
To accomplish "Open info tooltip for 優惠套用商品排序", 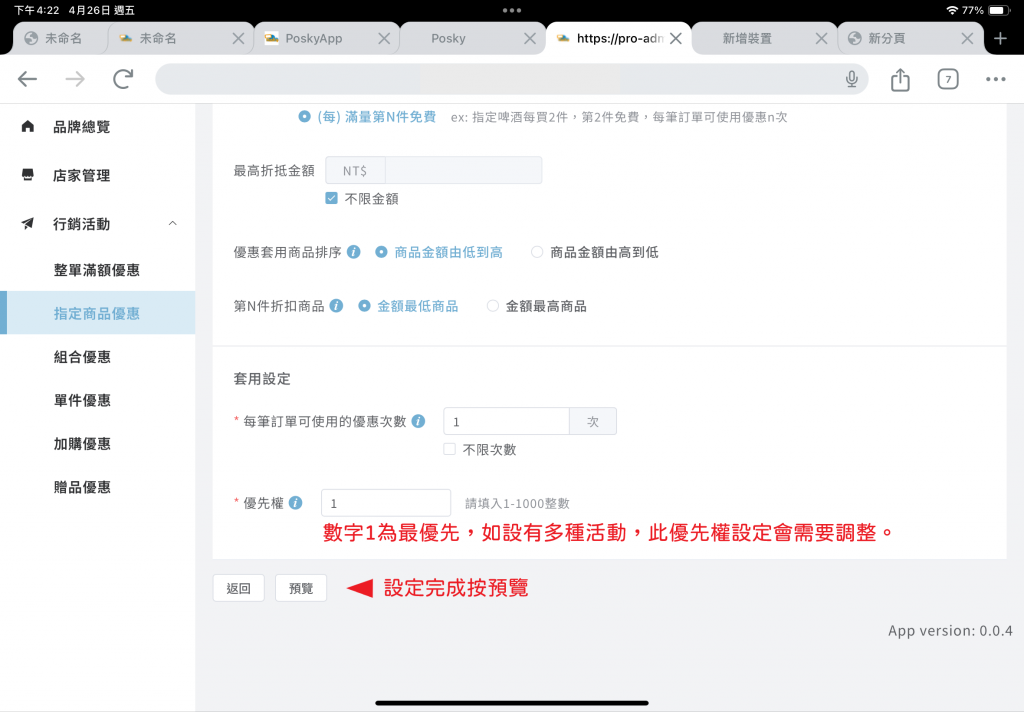I will pos(353,251).
